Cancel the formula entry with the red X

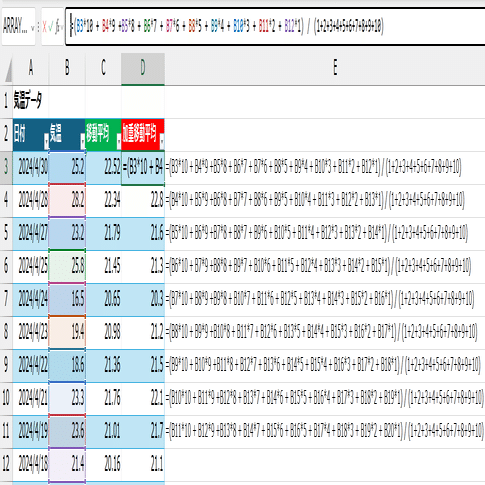pos(44,27)
